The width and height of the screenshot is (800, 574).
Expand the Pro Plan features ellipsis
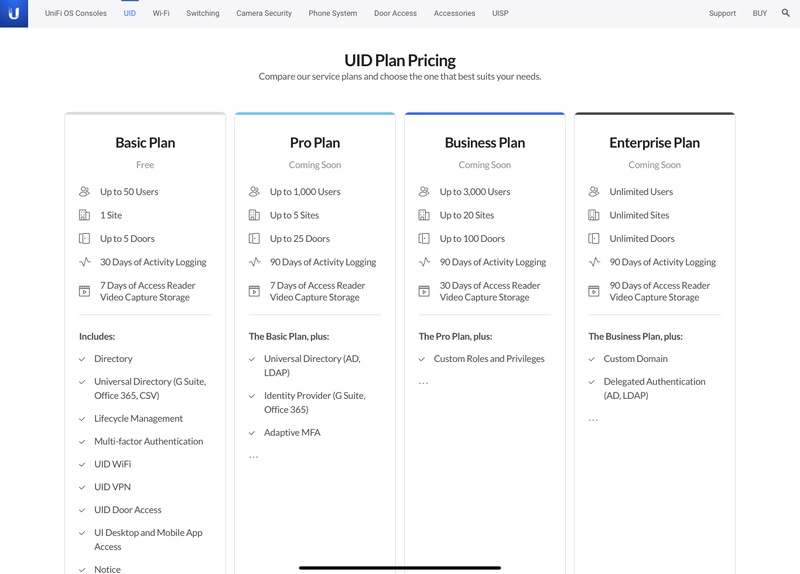[x=254, y=456]
